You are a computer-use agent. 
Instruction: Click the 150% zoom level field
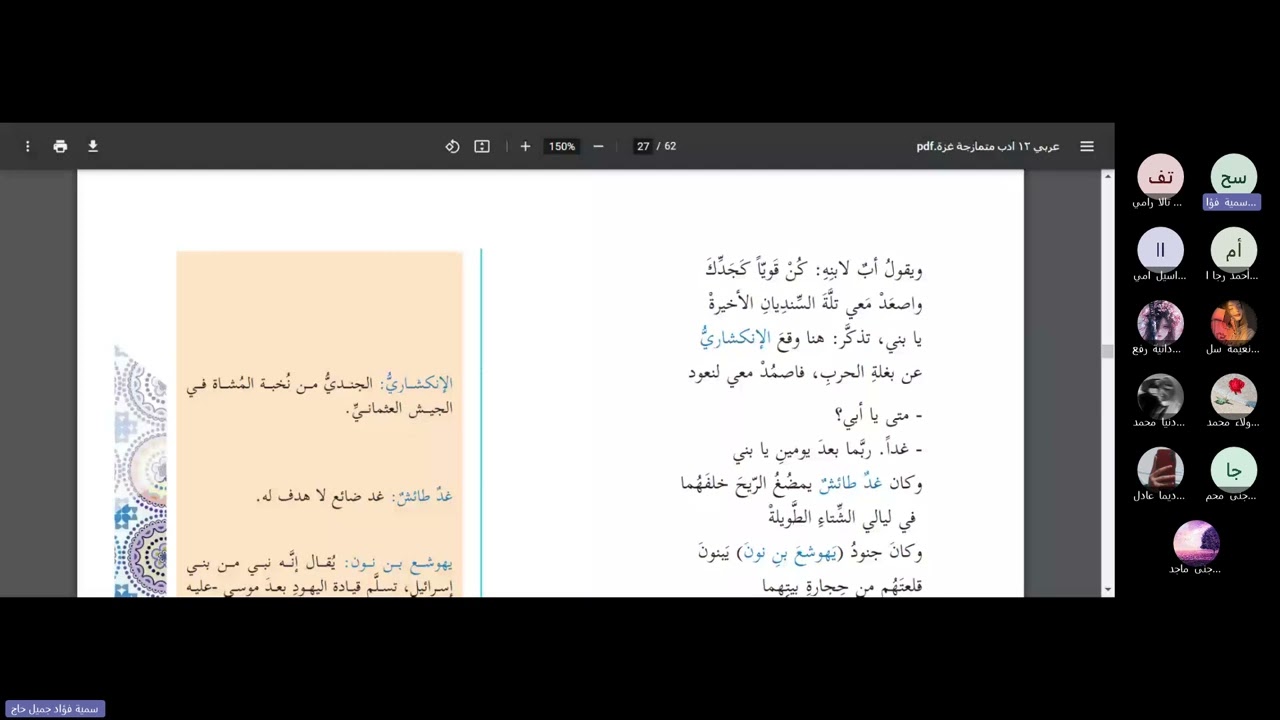(x=562, y=146)
